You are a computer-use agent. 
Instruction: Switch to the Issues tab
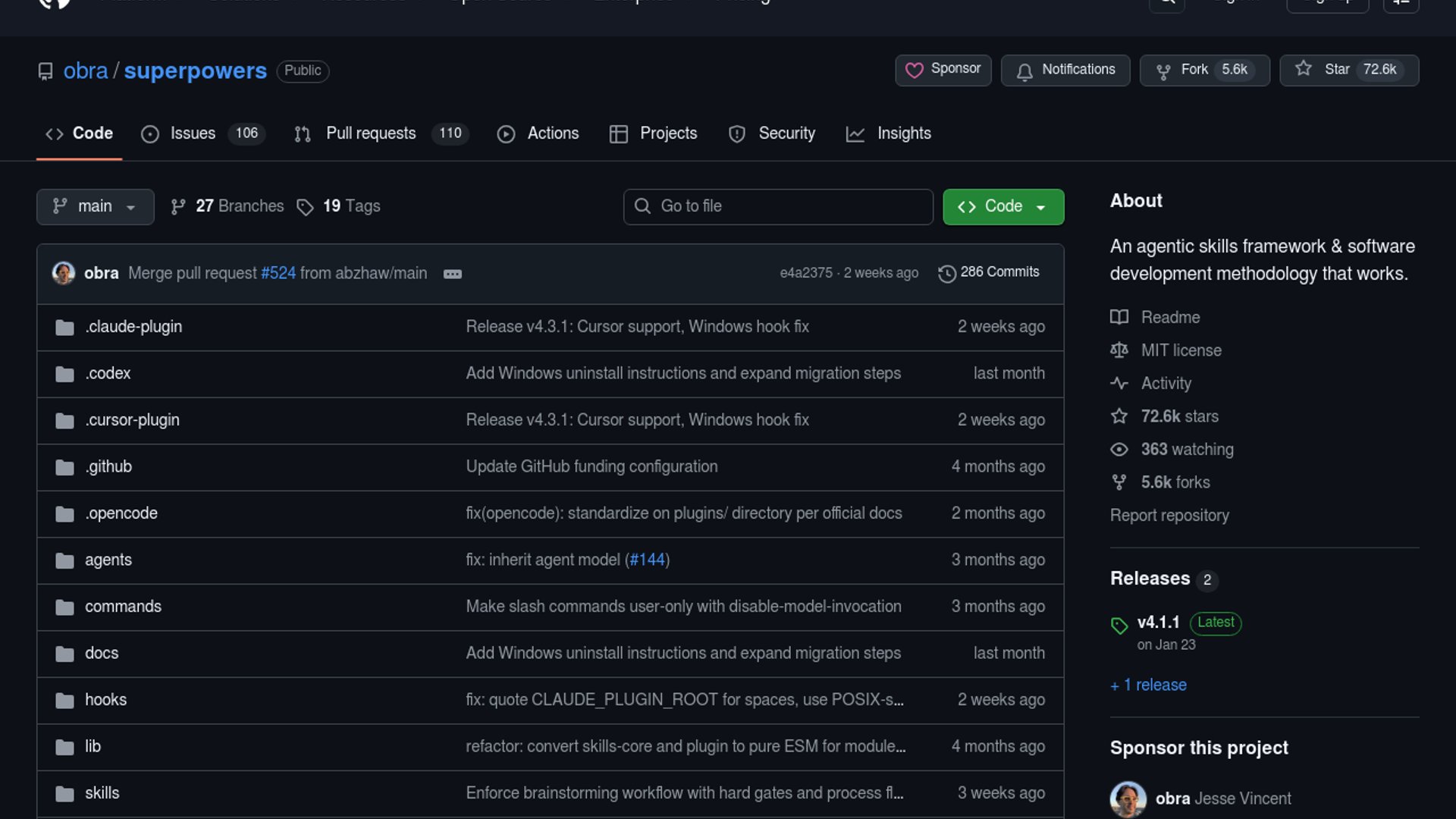coord(193,133)
